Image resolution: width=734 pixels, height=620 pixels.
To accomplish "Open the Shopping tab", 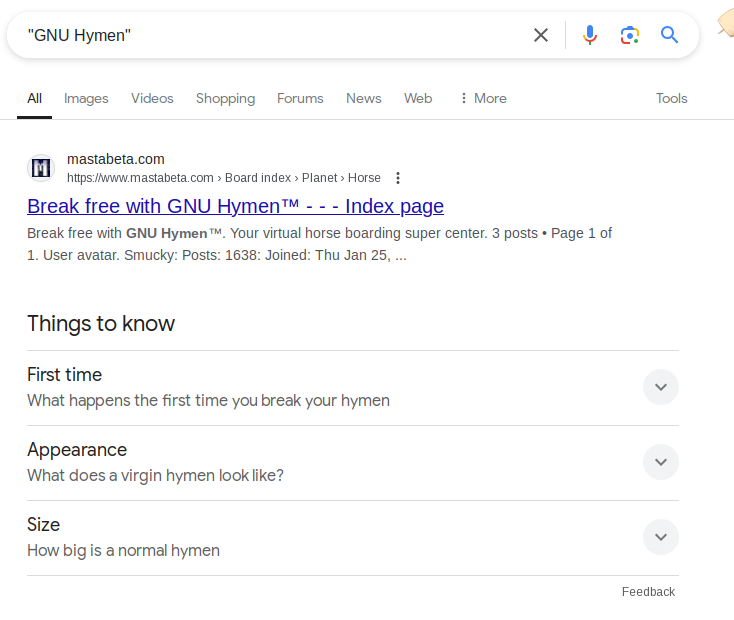I will click(x=225, y=98).
